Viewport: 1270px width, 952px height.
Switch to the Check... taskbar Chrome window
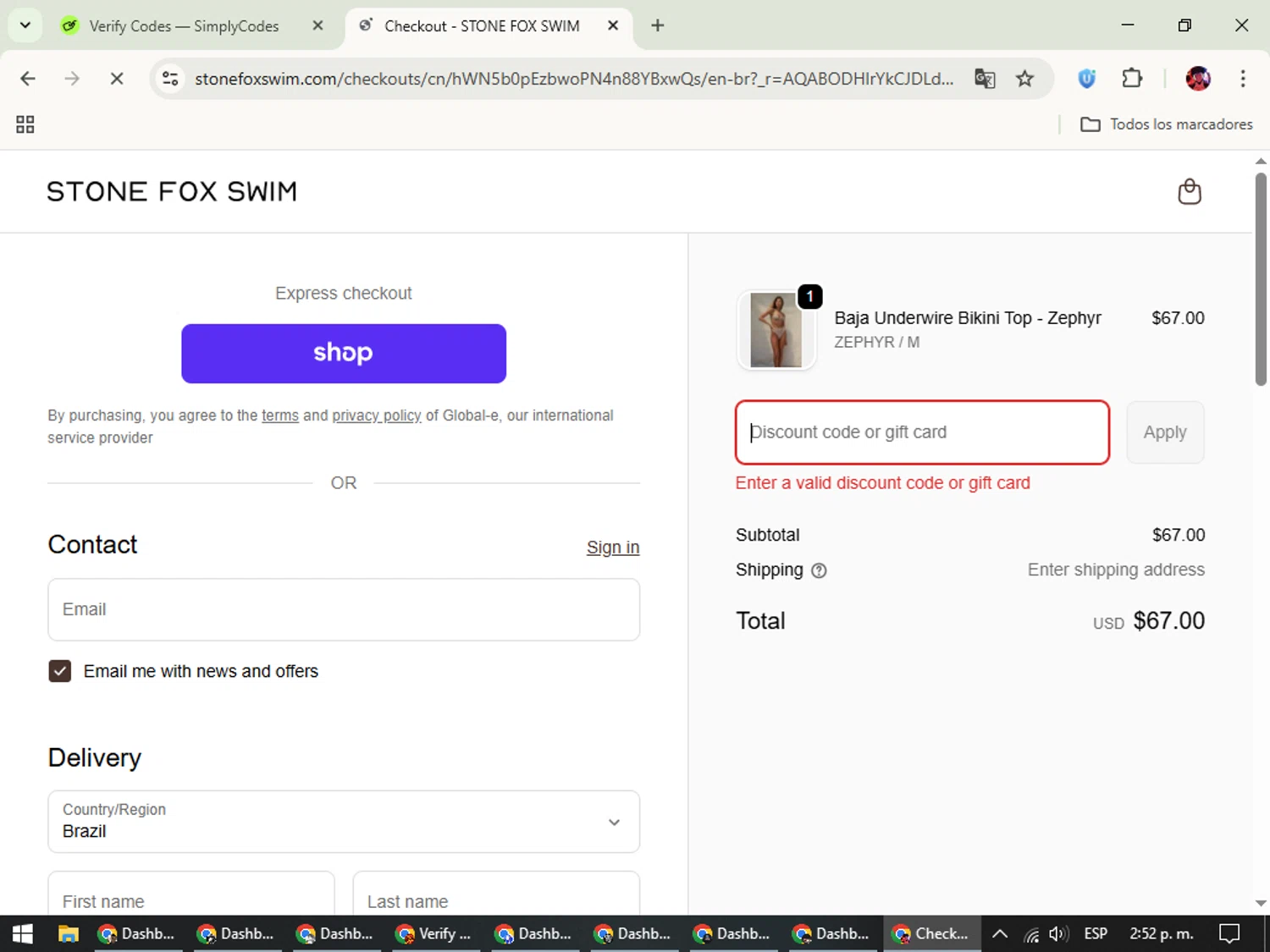(x=931, y=933)
